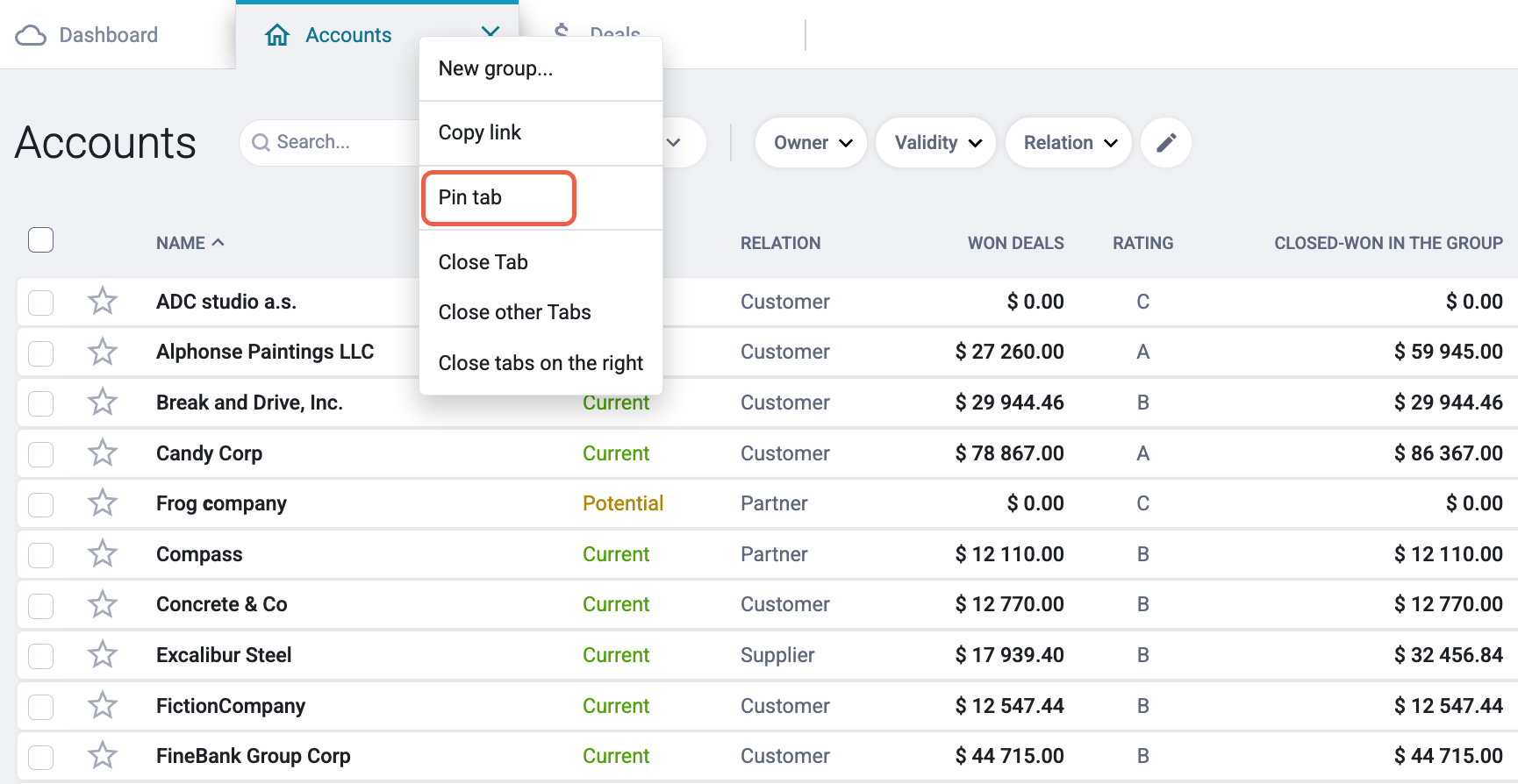Viewport: 1518px width, 784px height.
Task: Star the Alphonse Paintings LLC account
Action: [x=103, y=352]
